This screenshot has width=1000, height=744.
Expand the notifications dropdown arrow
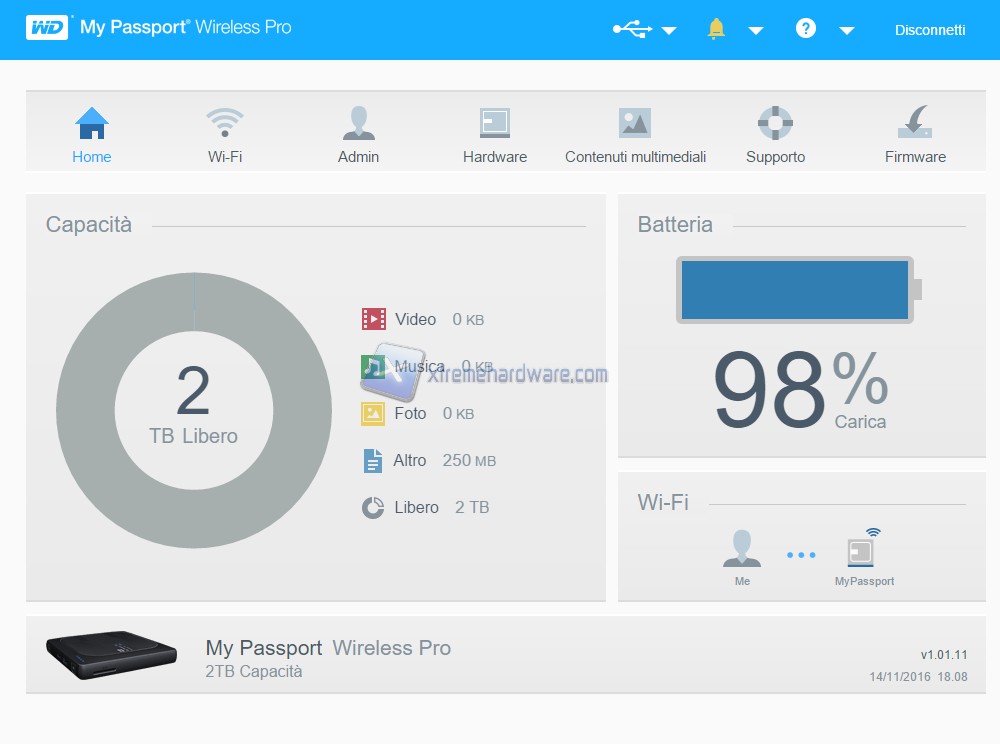click(756, 31)
